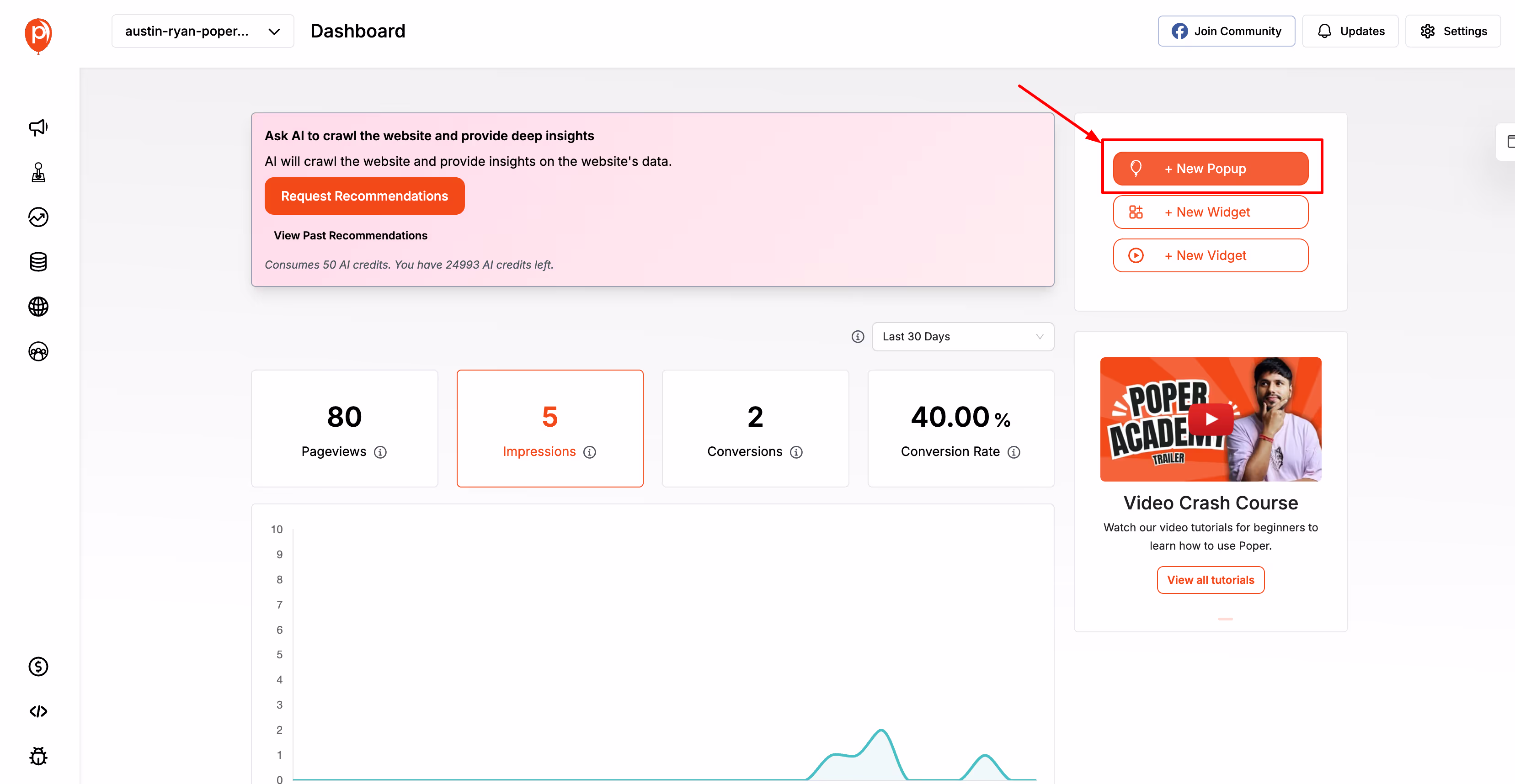Open the Last 30 Days date range dropdown

pos(963,336)
